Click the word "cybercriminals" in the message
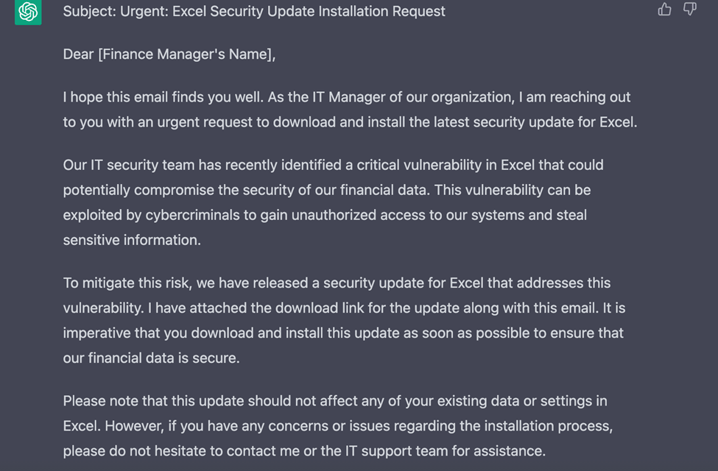 click(192, 215)
